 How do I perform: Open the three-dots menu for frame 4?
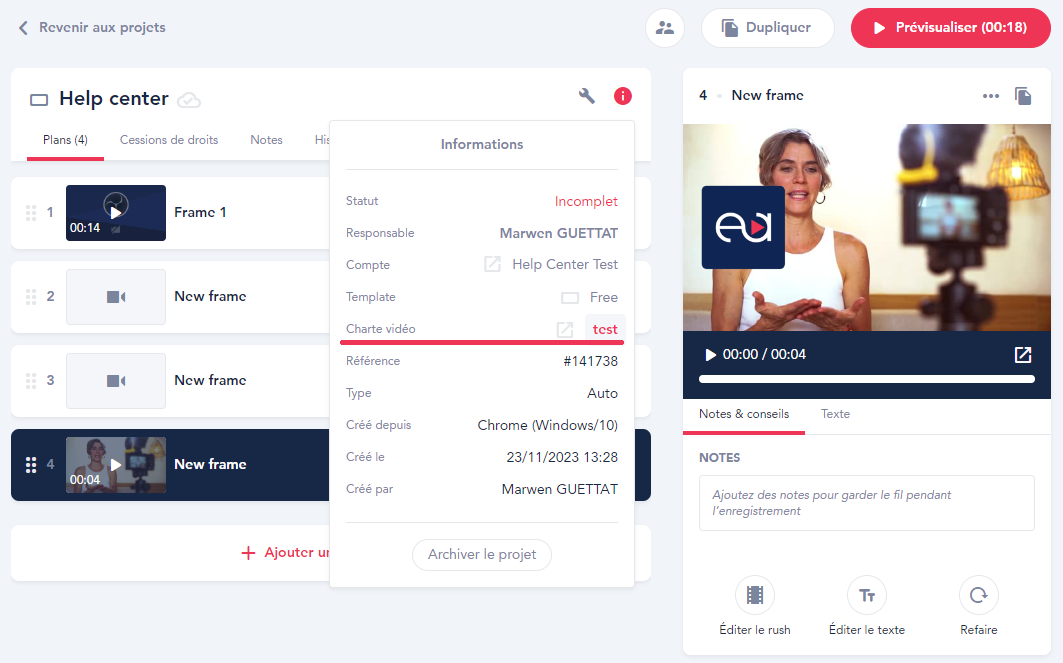(x=991, y=96)
